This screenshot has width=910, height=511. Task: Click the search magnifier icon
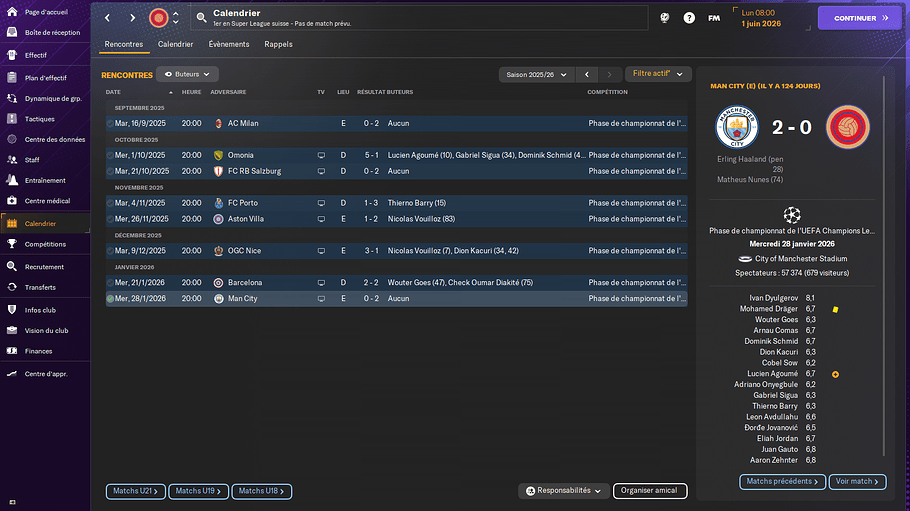[x=201, y=18]
